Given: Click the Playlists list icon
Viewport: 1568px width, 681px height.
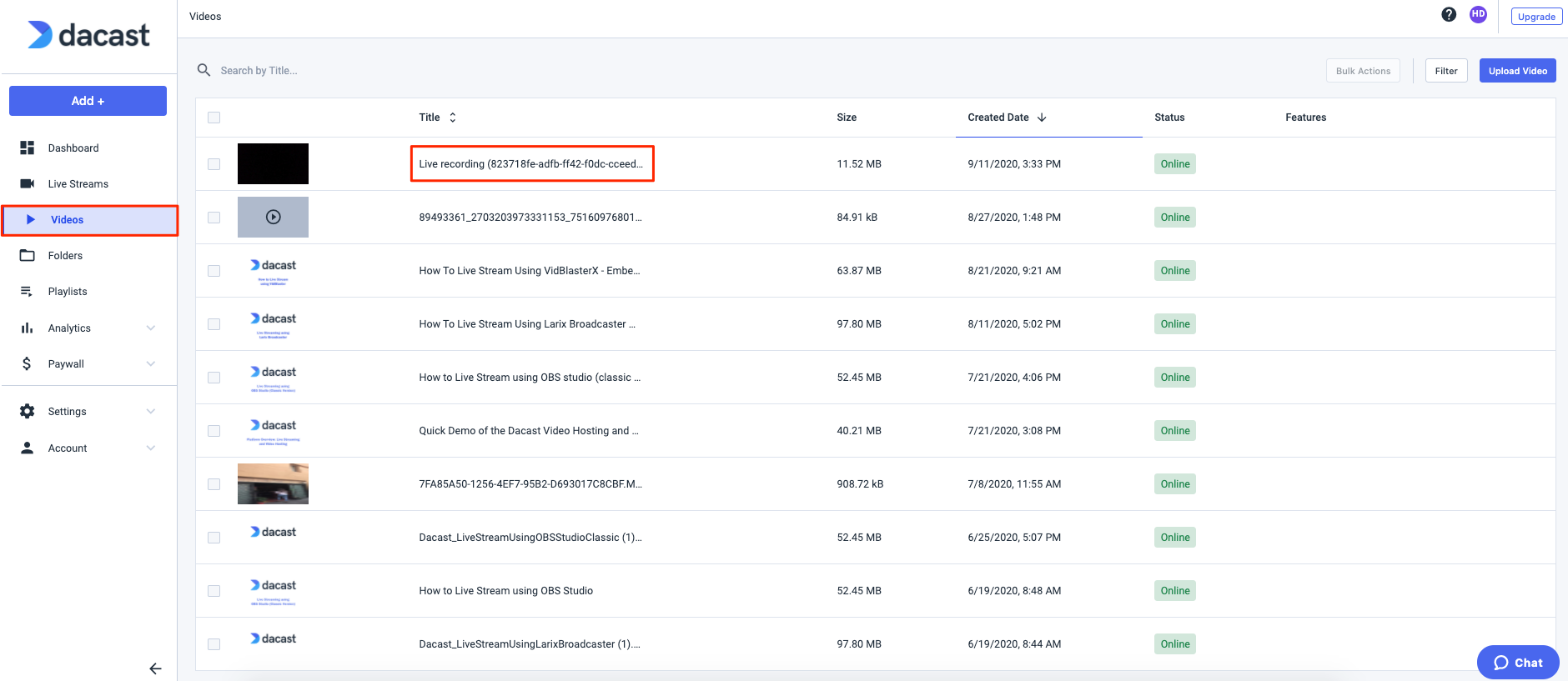Looking at the screenshot, I should tap(27, 291).
